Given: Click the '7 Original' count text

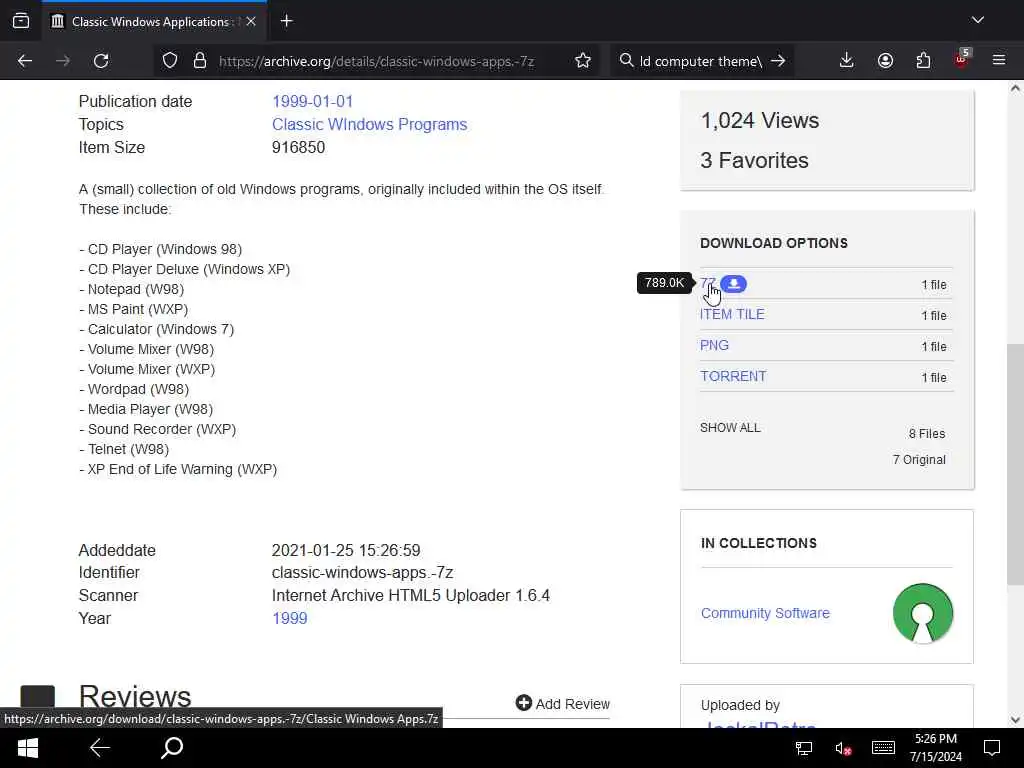Looking at the screenshot, I should (919, 460).
